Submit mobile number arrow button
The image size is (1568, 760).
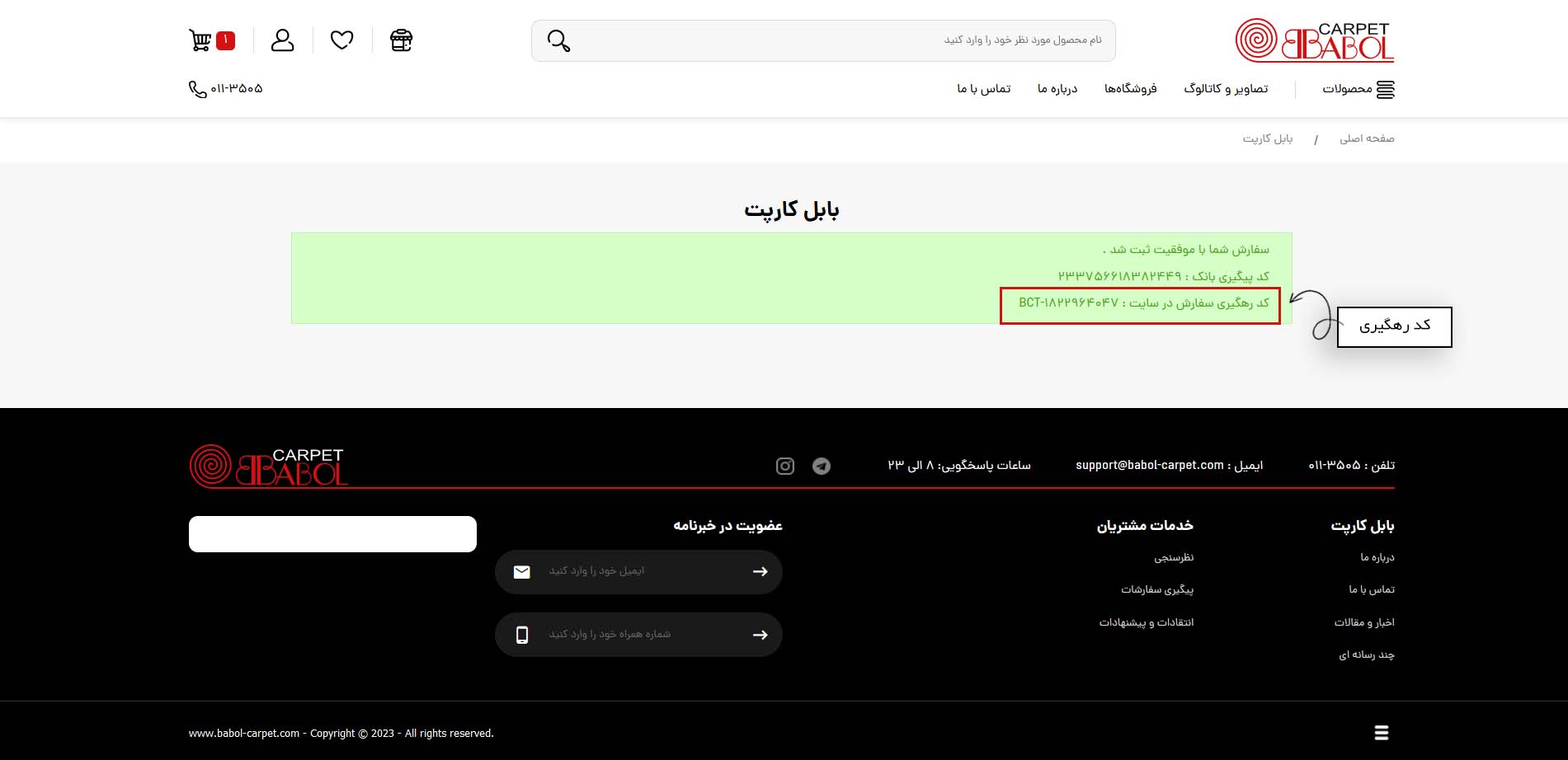(x=760, y=635)
